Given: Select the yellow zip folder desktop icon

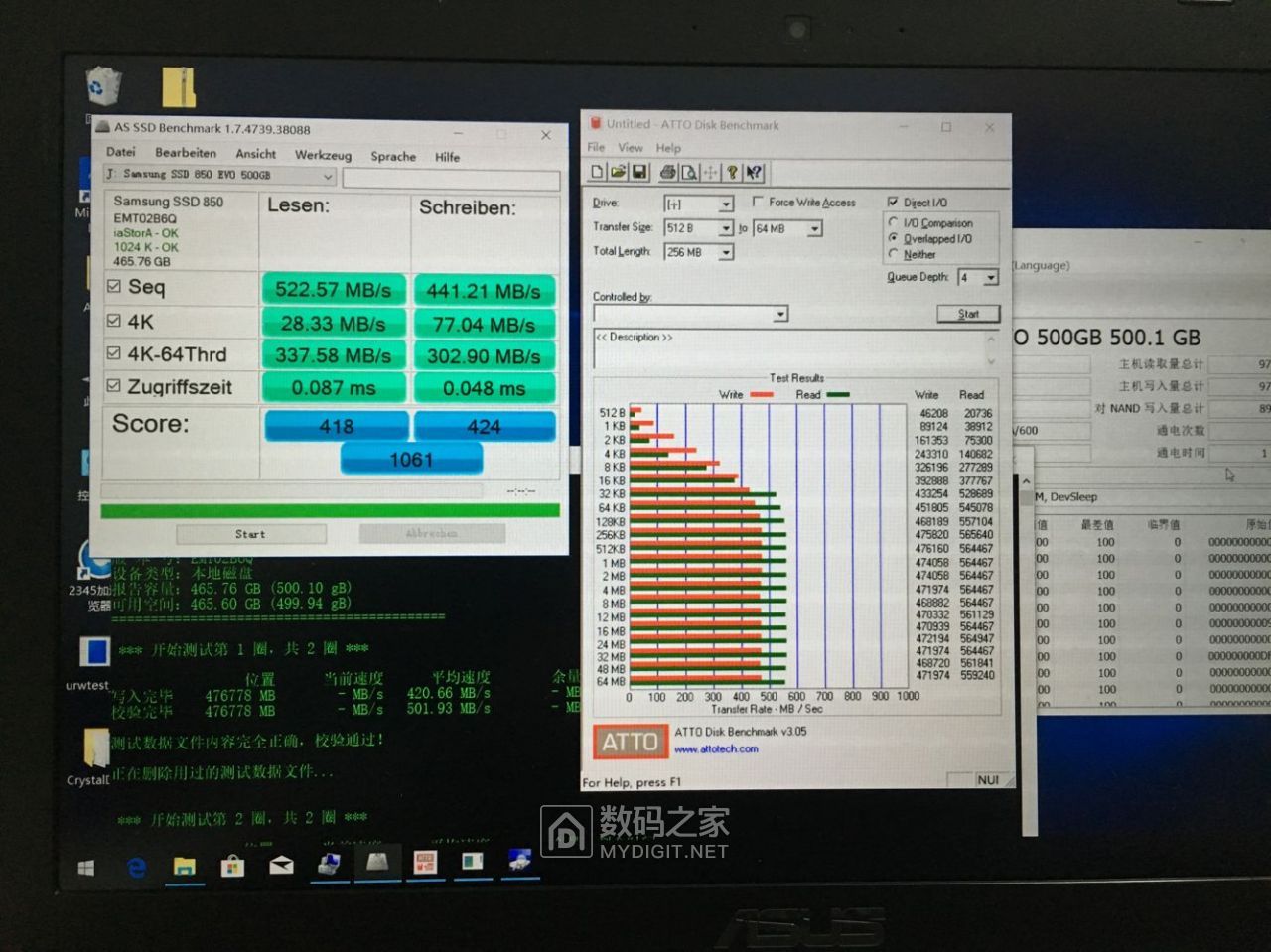Looking at the screenshot, I should click(x=179, y=87).
